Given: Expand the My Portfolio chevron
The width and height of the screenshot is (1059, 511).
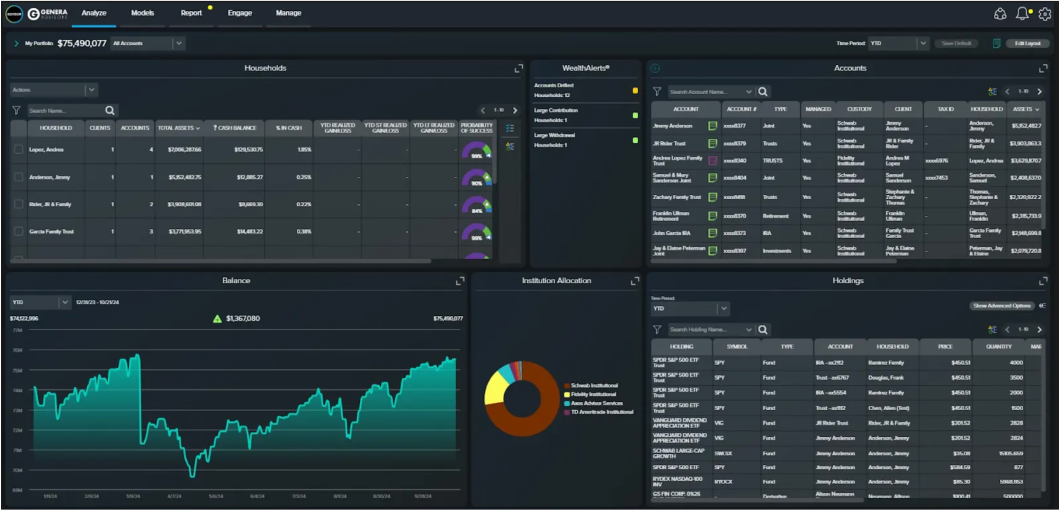Looking at the screenshot, I should click(16, 43).
